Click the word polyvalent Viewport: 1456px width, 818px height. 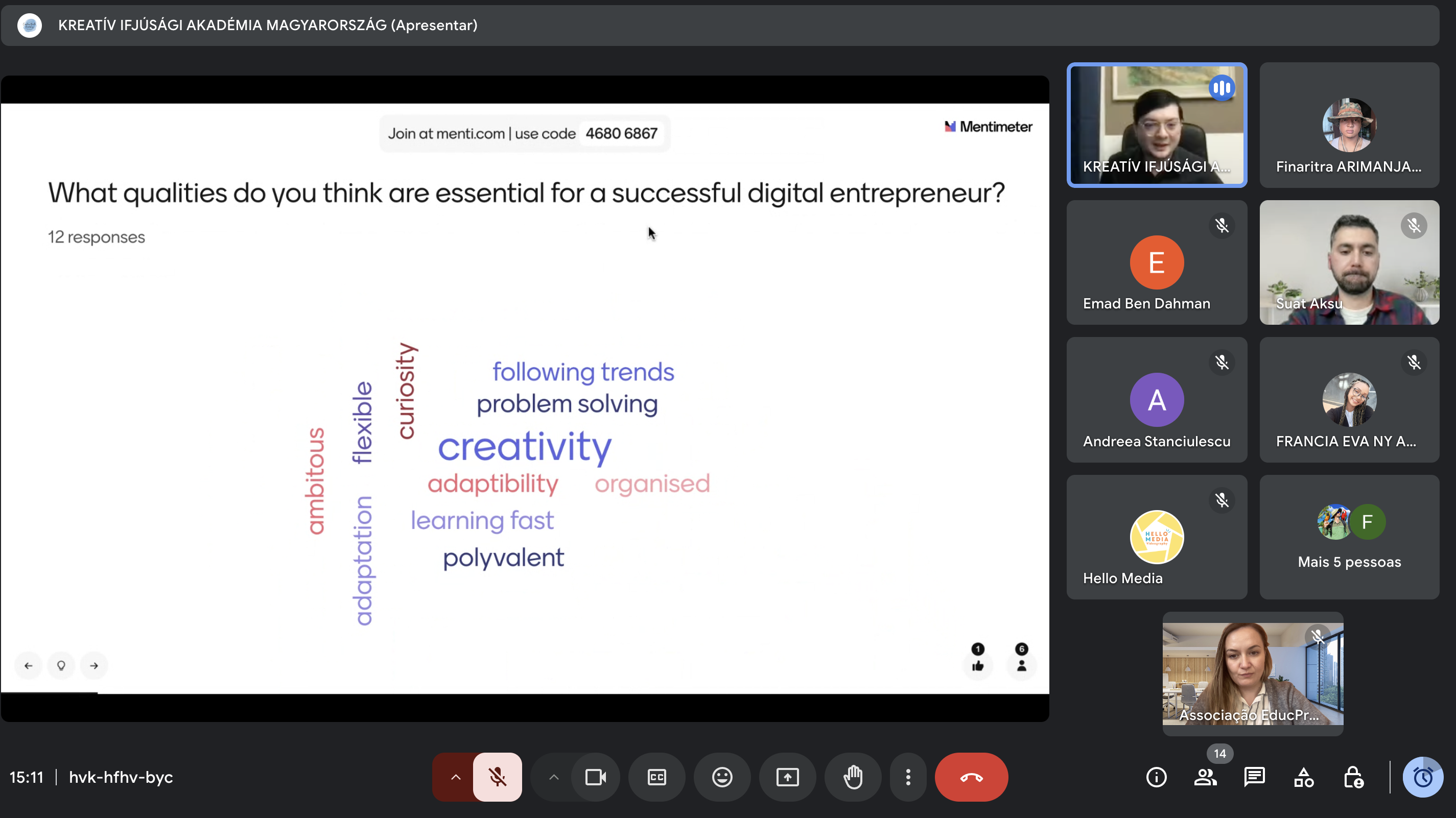(503, 558)
